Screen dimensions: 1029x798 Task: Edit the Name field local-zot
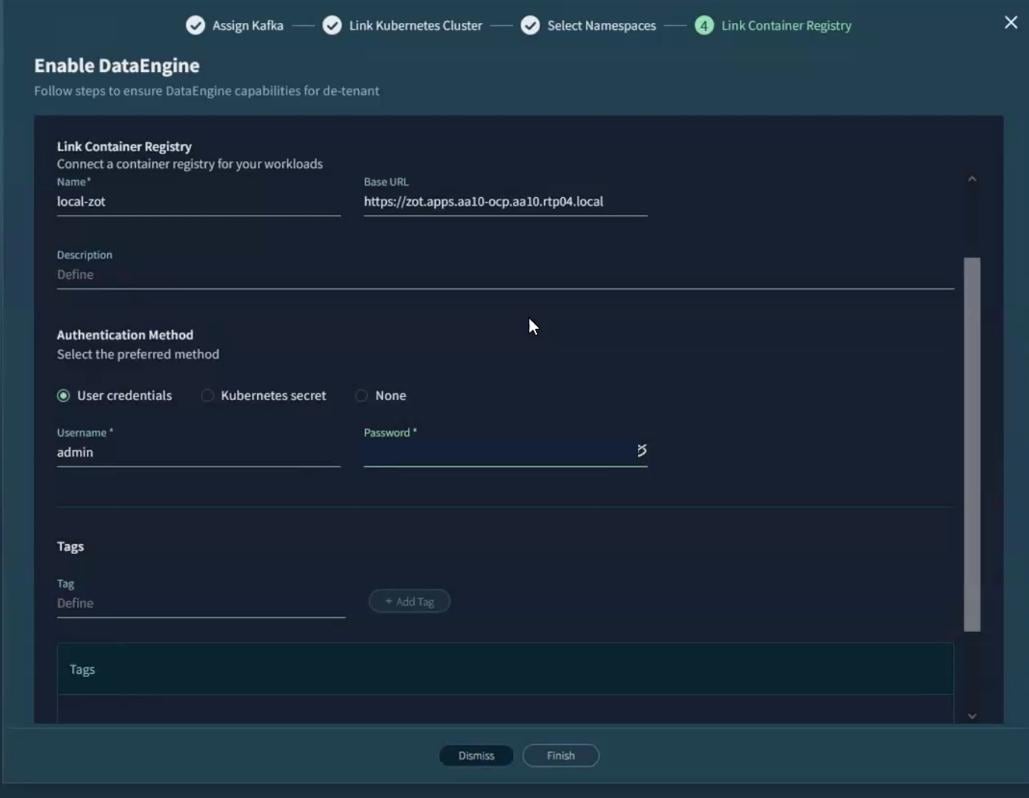(x=198, y=201)
